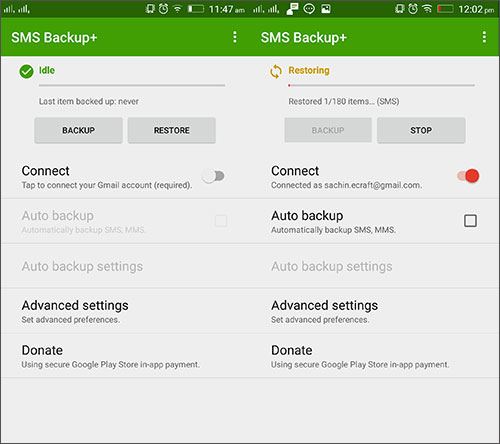Tap low red battery icon beside 12:02 pm
500x444 pixels.
tap(445, 9)
